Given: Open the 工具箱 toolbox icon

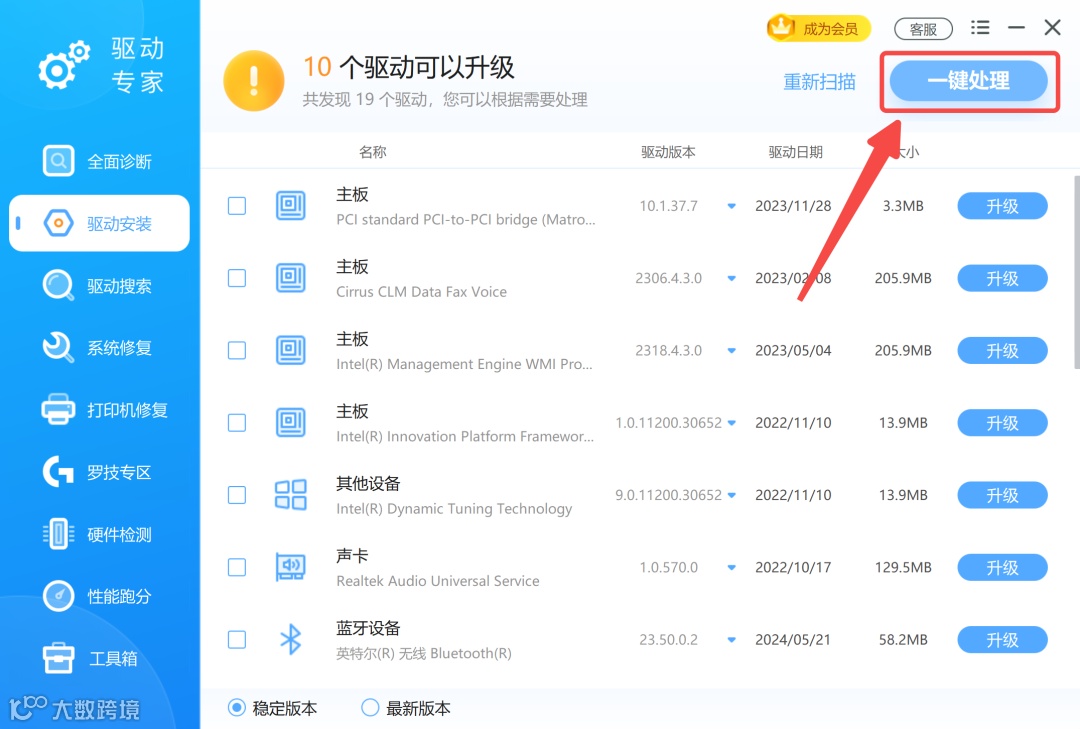Looking at the screenshot, I should tap(59, 658).
